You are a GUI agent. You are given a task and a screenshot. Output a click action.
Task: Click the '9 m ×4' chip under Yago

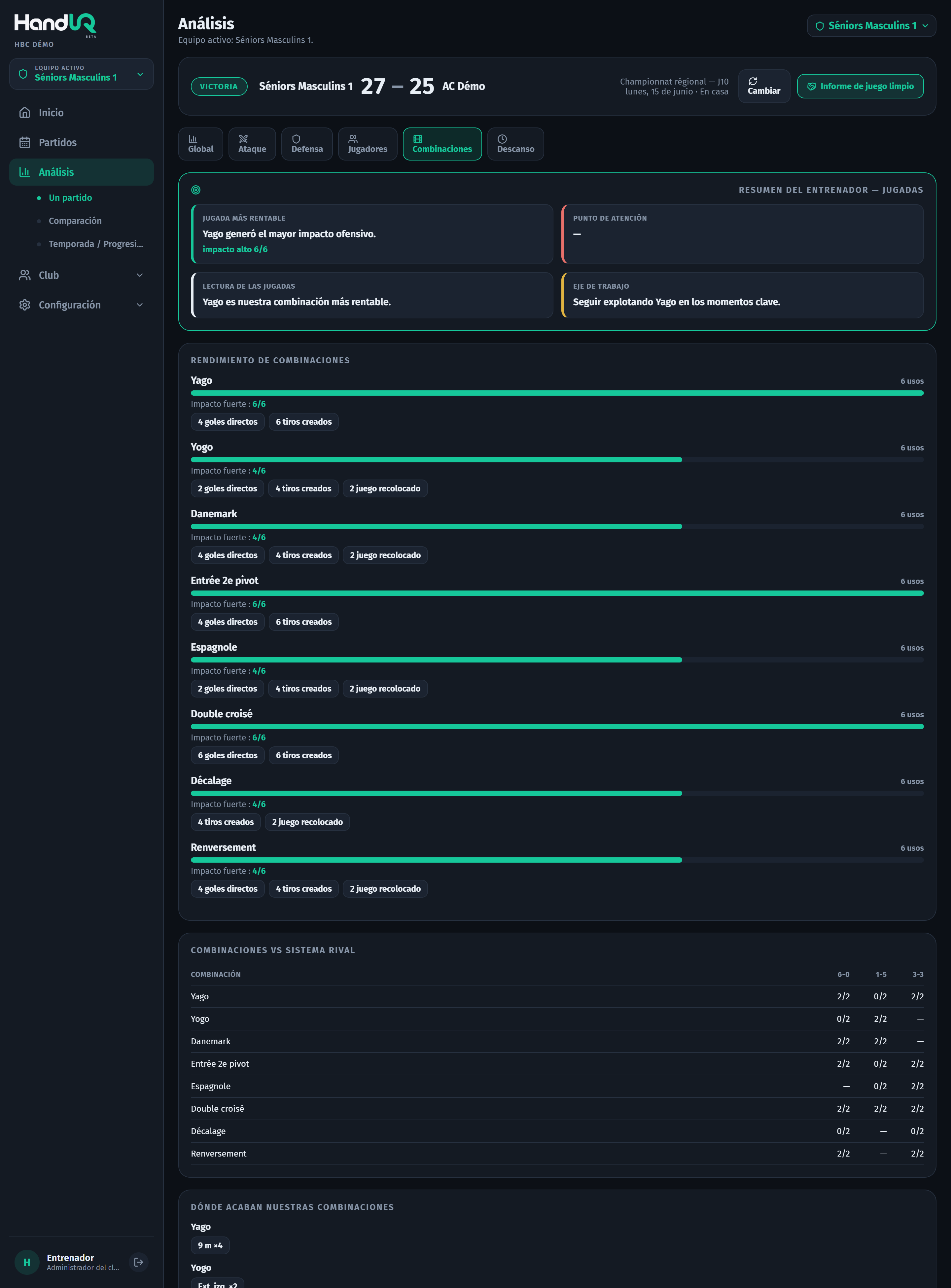pyautogui.click(x=210, y=1245)
